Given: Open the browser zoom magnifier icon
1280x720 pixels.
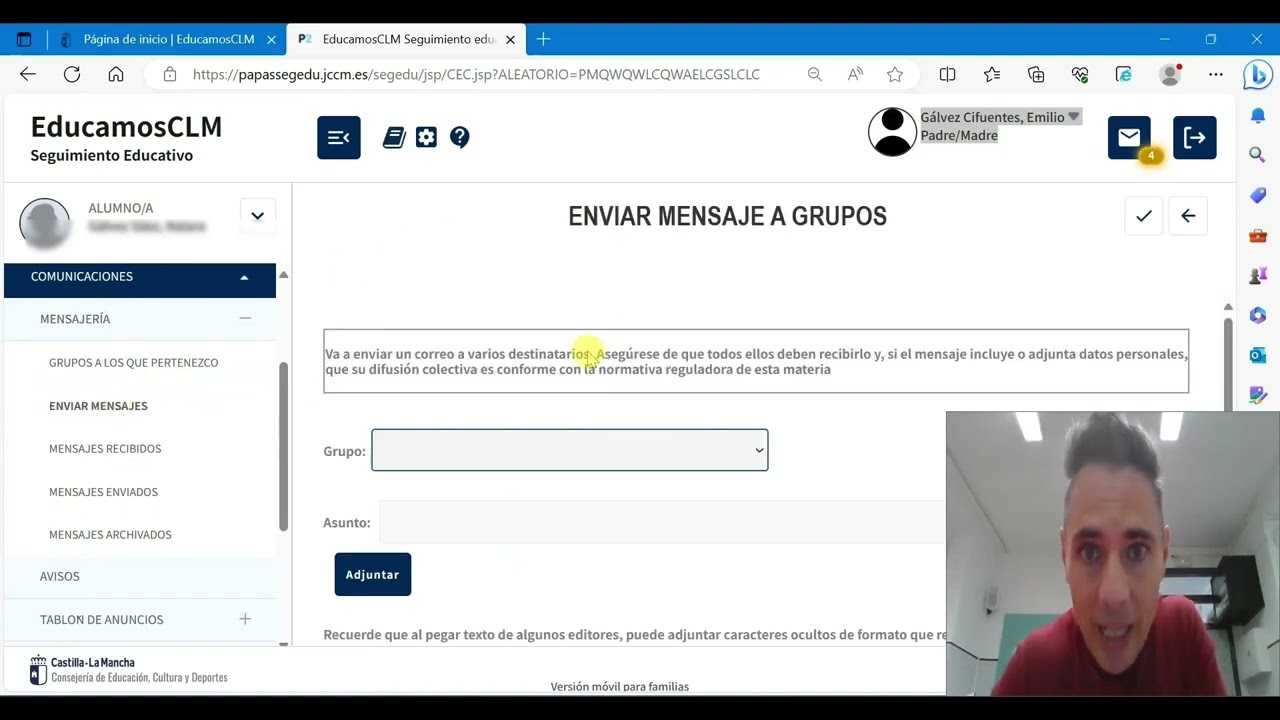Looking at the screenshot, I should point(815,74).
